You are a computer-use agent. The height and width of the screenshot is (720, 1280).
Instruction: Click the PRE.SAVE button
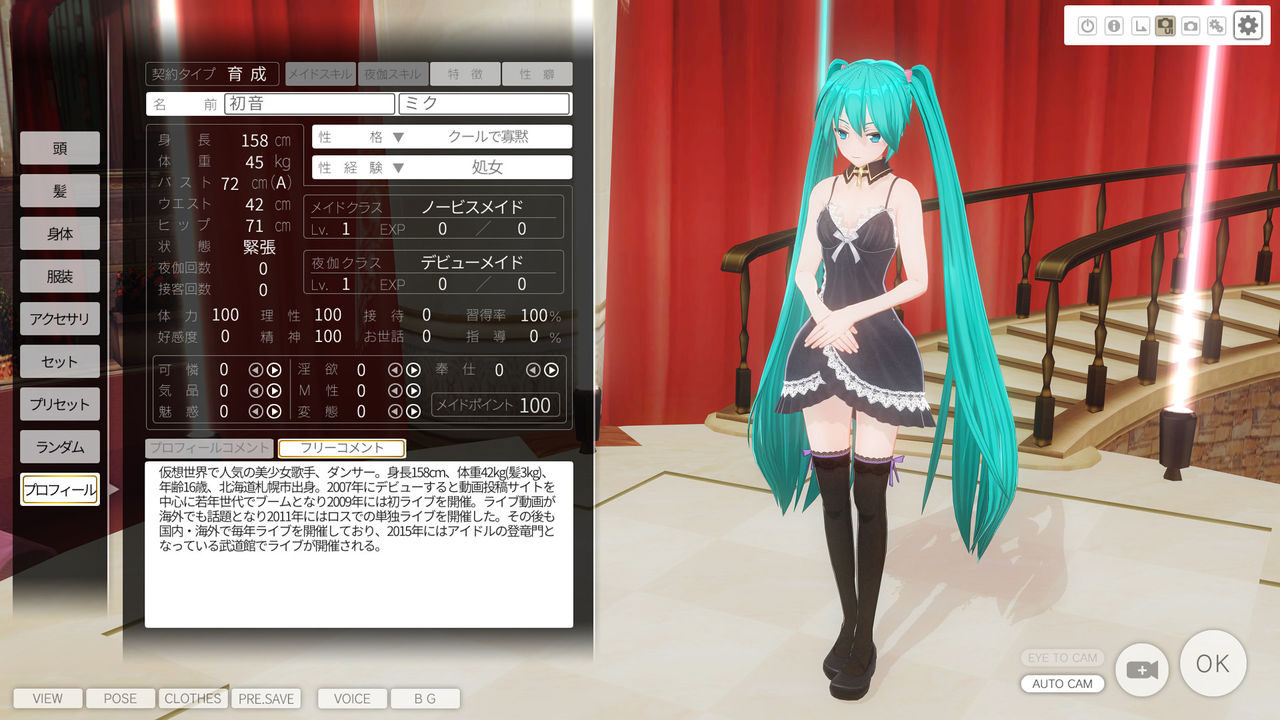[266, 698]
